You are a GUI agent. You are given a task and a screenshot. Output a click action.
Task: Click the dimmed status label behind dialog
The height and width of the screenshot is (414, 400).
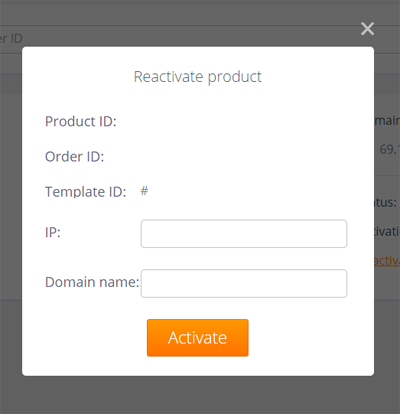click(x=385, y=202)
